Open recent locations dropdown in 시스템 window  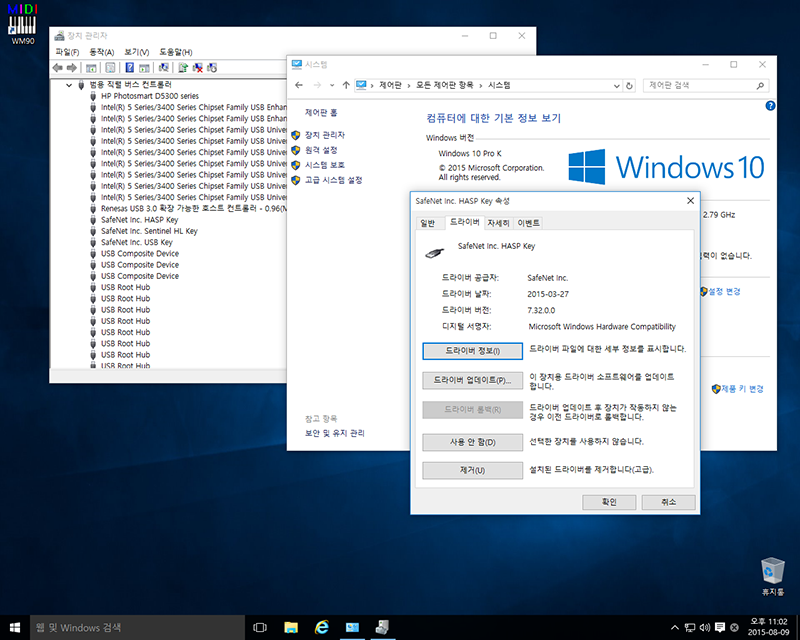pyautogui.click(x=332, y=85)
